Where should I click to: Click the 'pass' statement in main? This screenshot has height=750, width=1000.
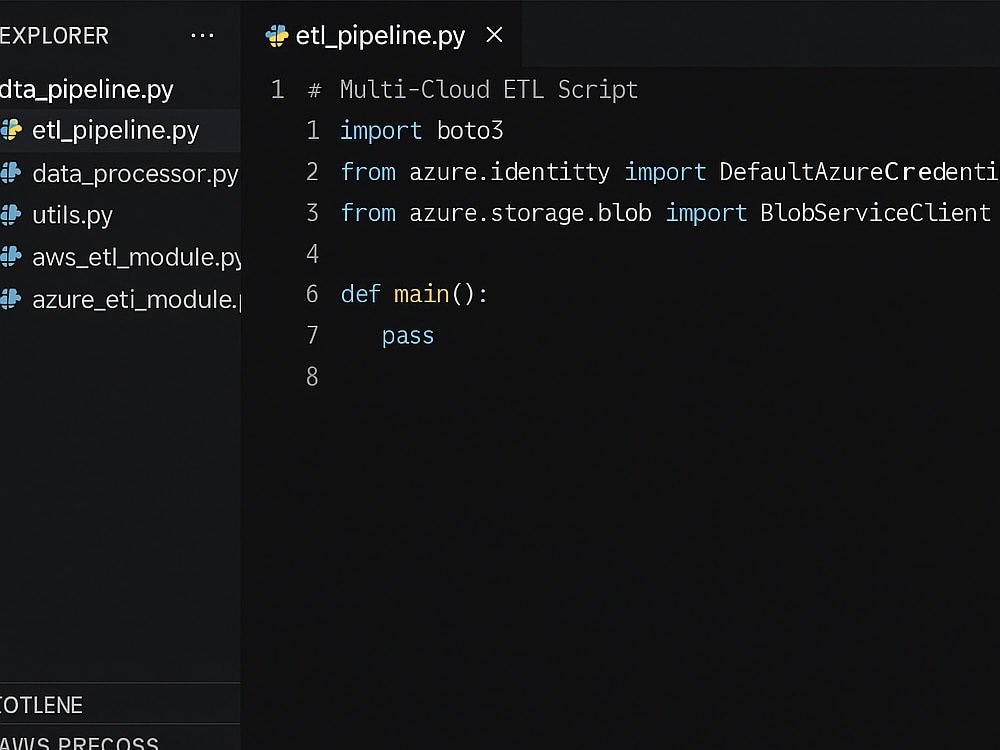tap(408, 336)
